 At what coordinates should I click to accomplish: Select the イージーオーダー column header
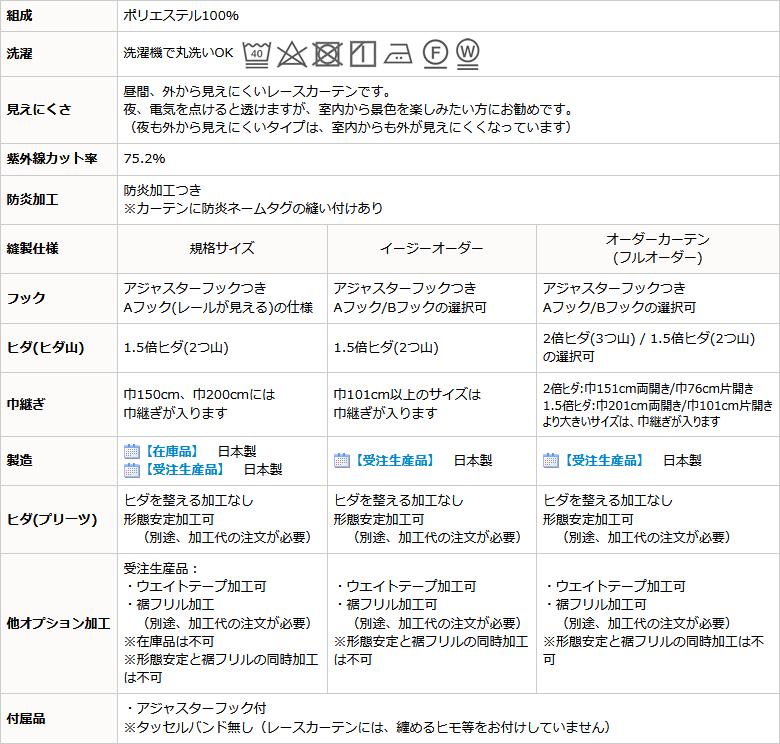pyautogui.click(x=431, y=248)
